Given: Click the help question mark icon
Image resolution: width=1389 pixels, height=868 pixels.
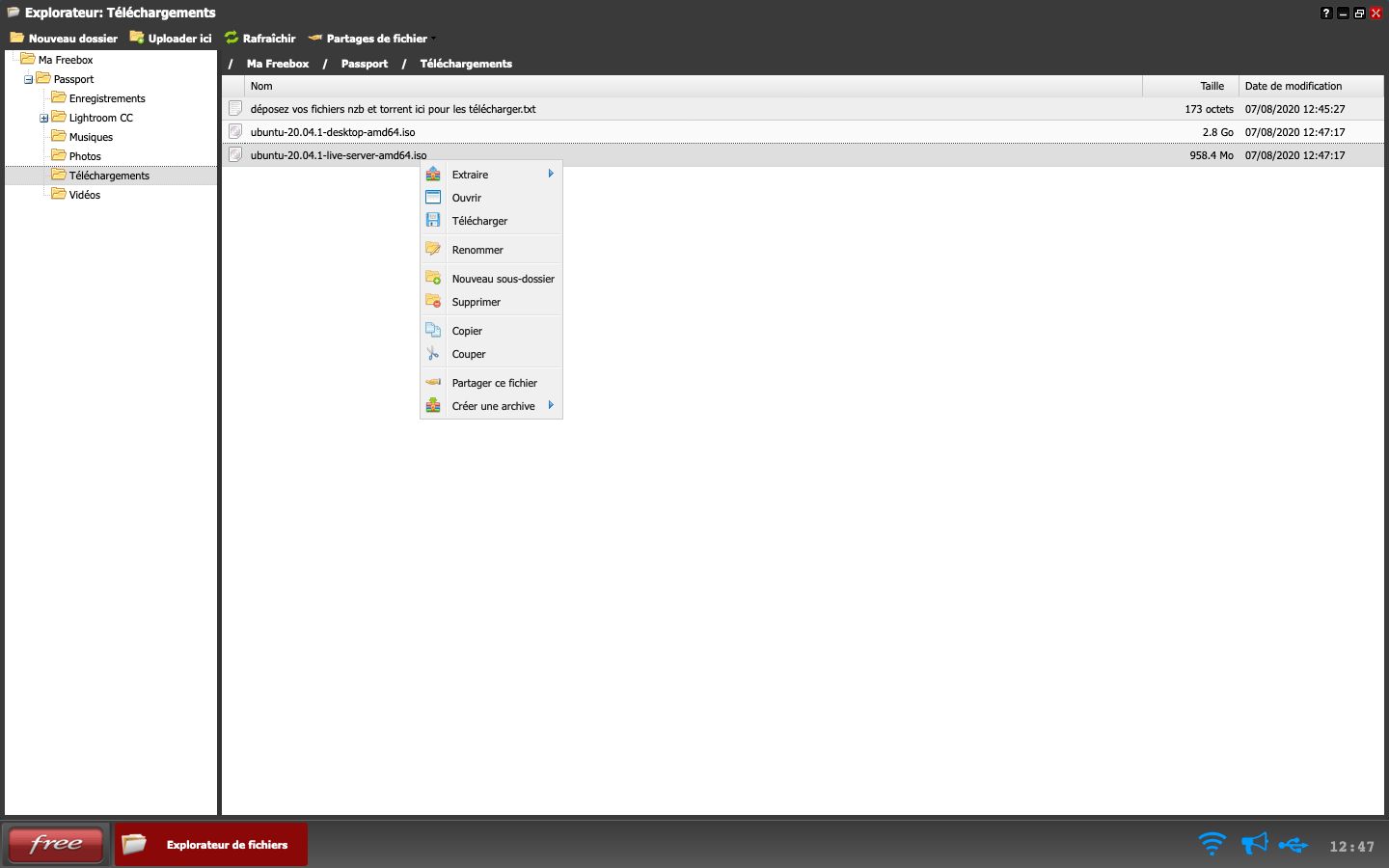Looking at the screenshot, I should (1326, 13).
